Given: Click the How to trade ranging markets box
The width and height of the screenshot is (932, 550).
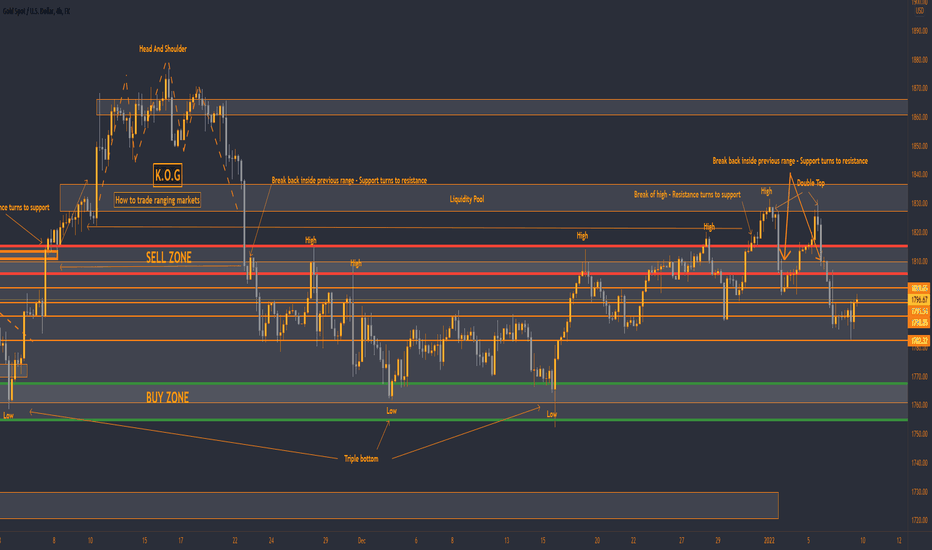Looking at the screenshot, I should [x=158, y=200].
